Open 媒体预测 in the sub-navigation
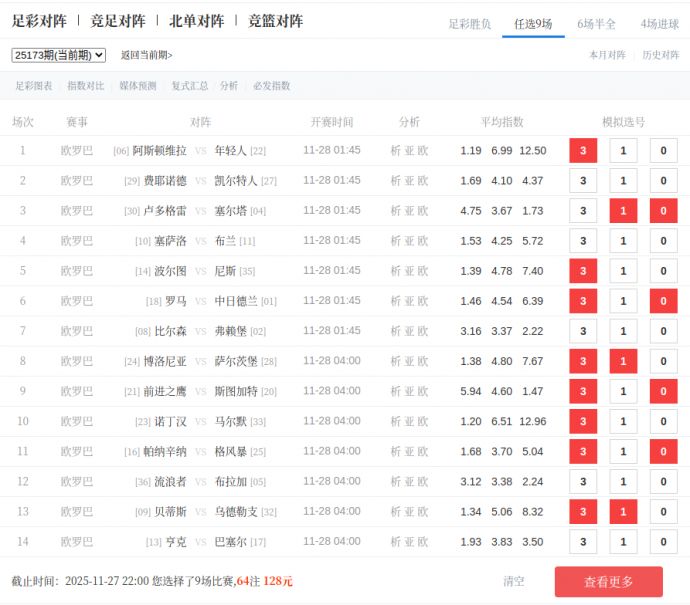This screenshot has width=690, height=605. pos(138,86)
